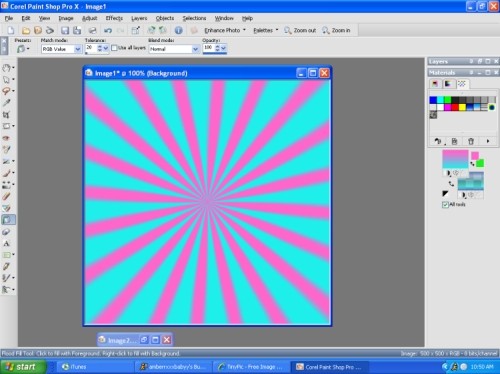The image size is (500, 374).
Task: Click the background pattern material box
Action: coord(470,184)
